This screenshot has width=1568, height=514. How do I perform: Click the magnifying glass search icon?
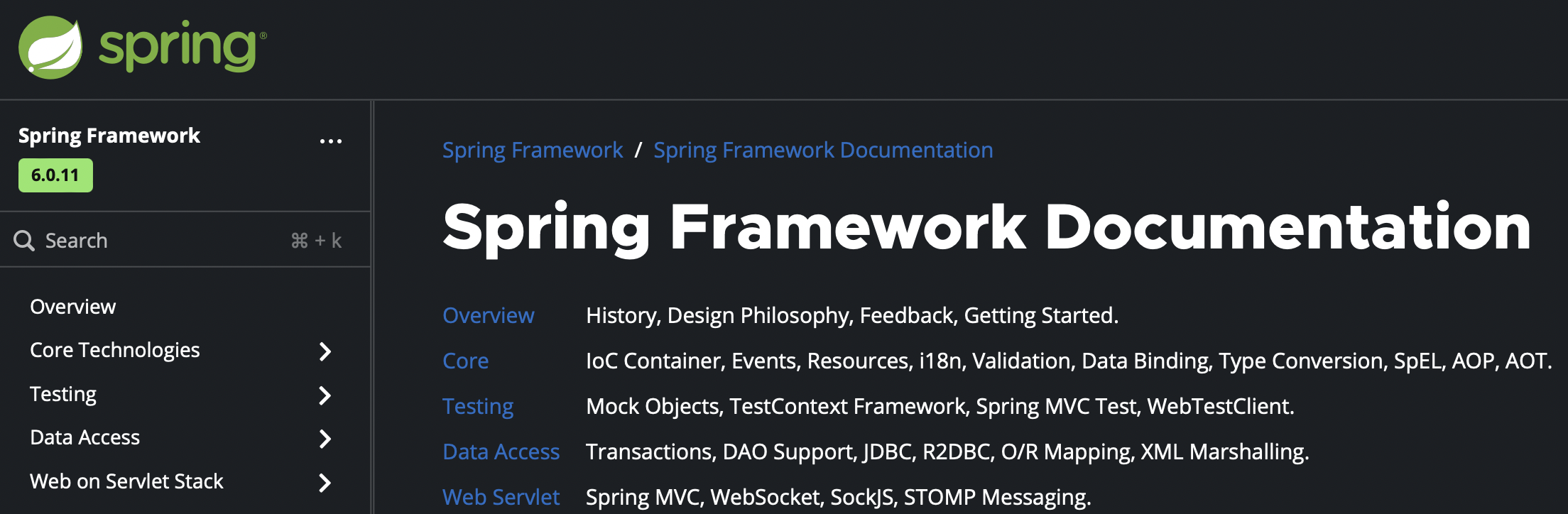tap(24, 241)
